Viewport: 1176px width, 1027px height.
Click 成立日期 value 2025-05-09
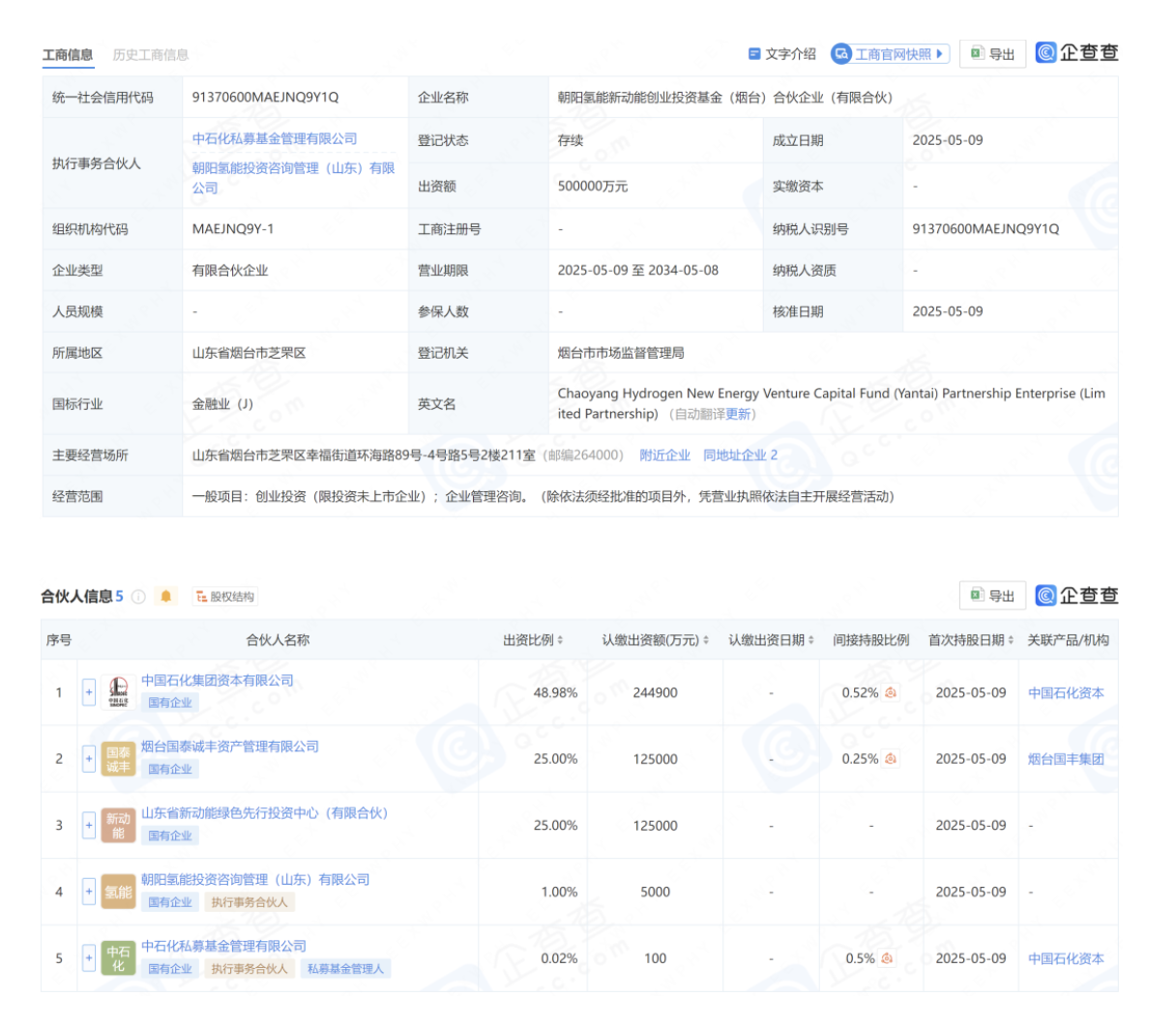(x=948, y=140)
